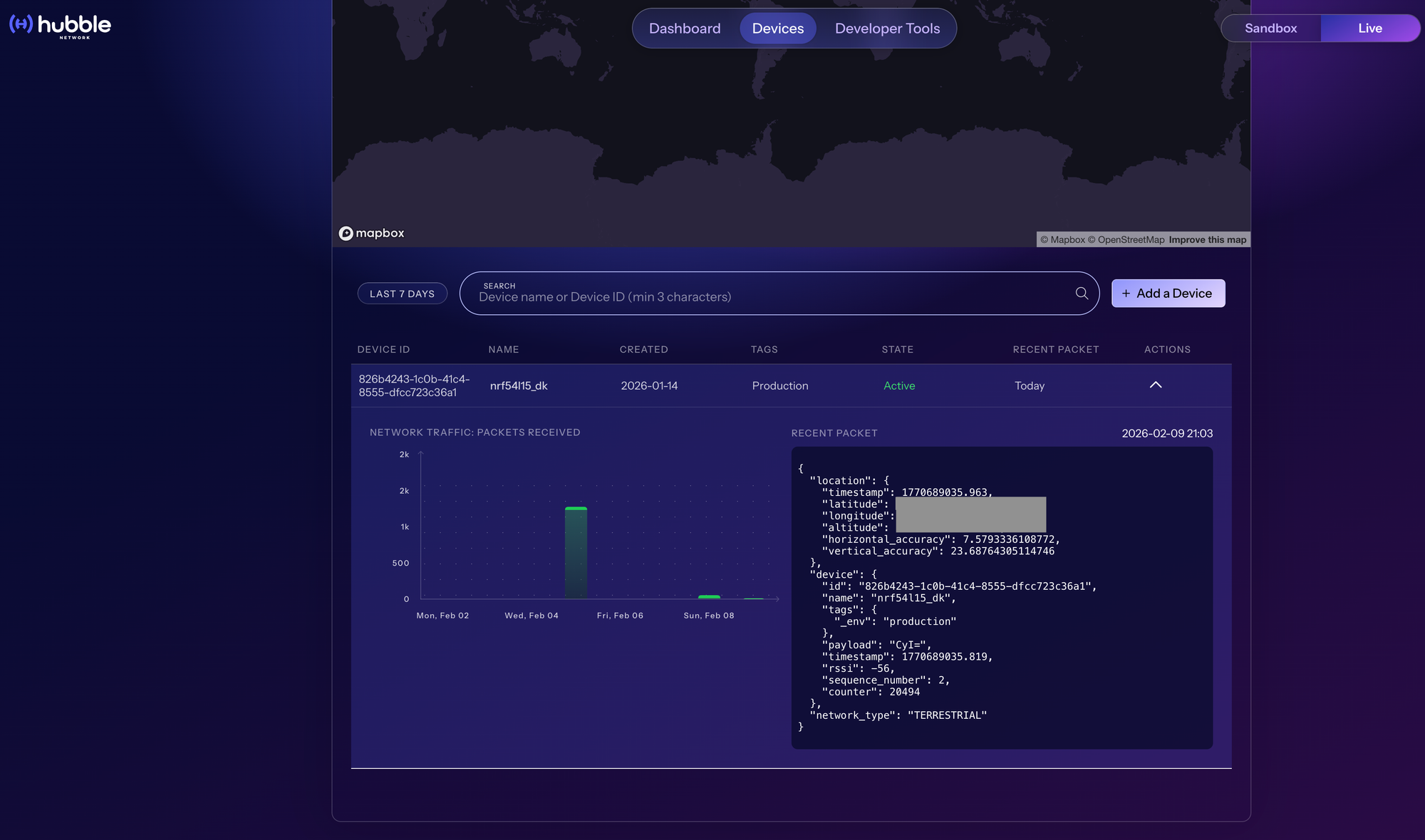Open the RECENT PACKET column sort options

1055,349
